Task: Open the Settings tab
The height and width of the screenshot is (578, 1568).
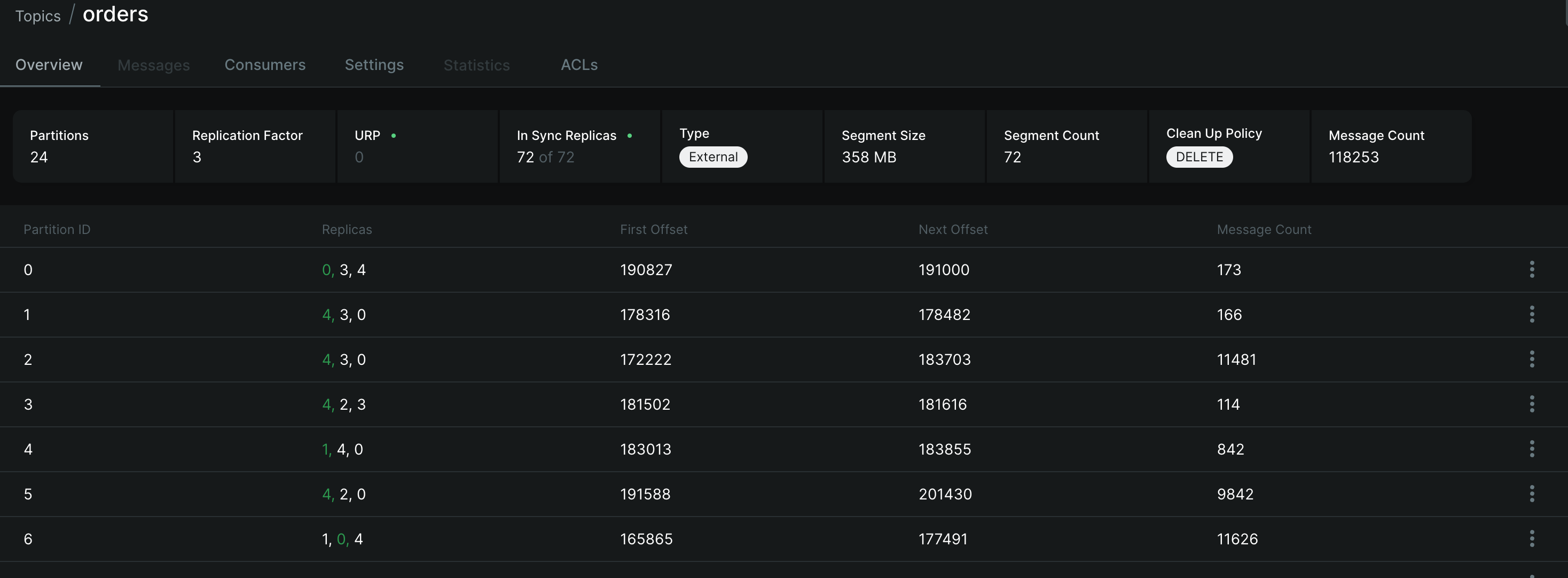Action: click(x=374, y=65)
